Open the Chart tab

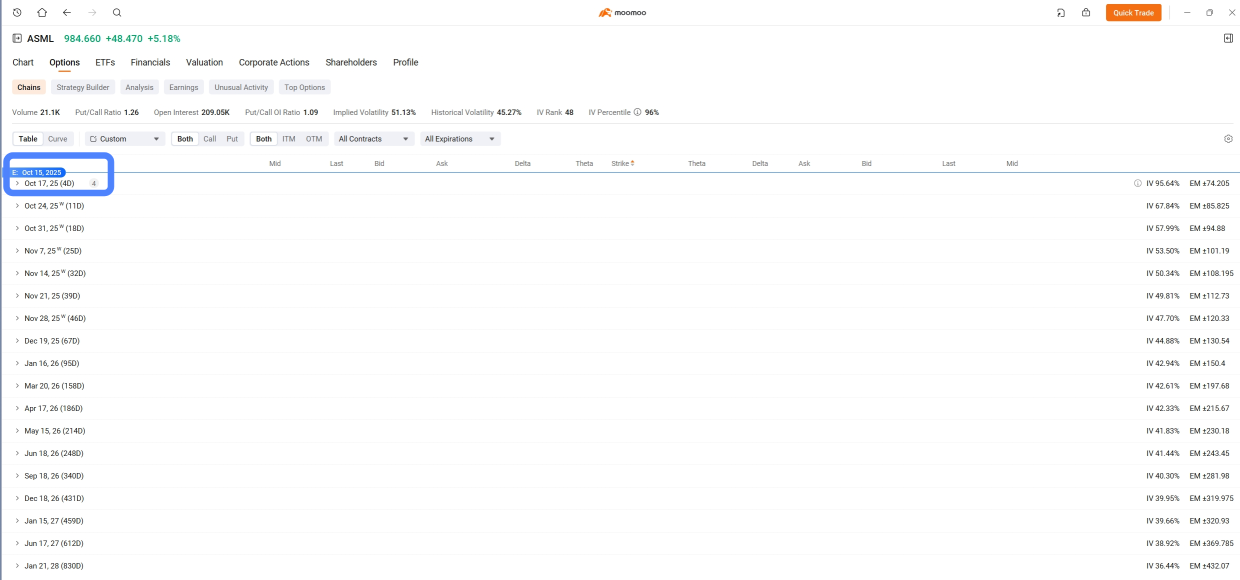23,62
